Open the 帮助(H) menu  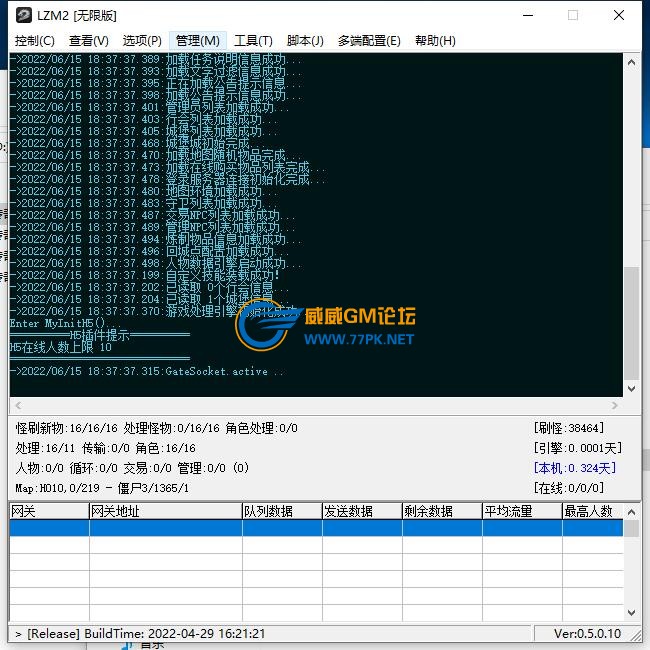435,41
